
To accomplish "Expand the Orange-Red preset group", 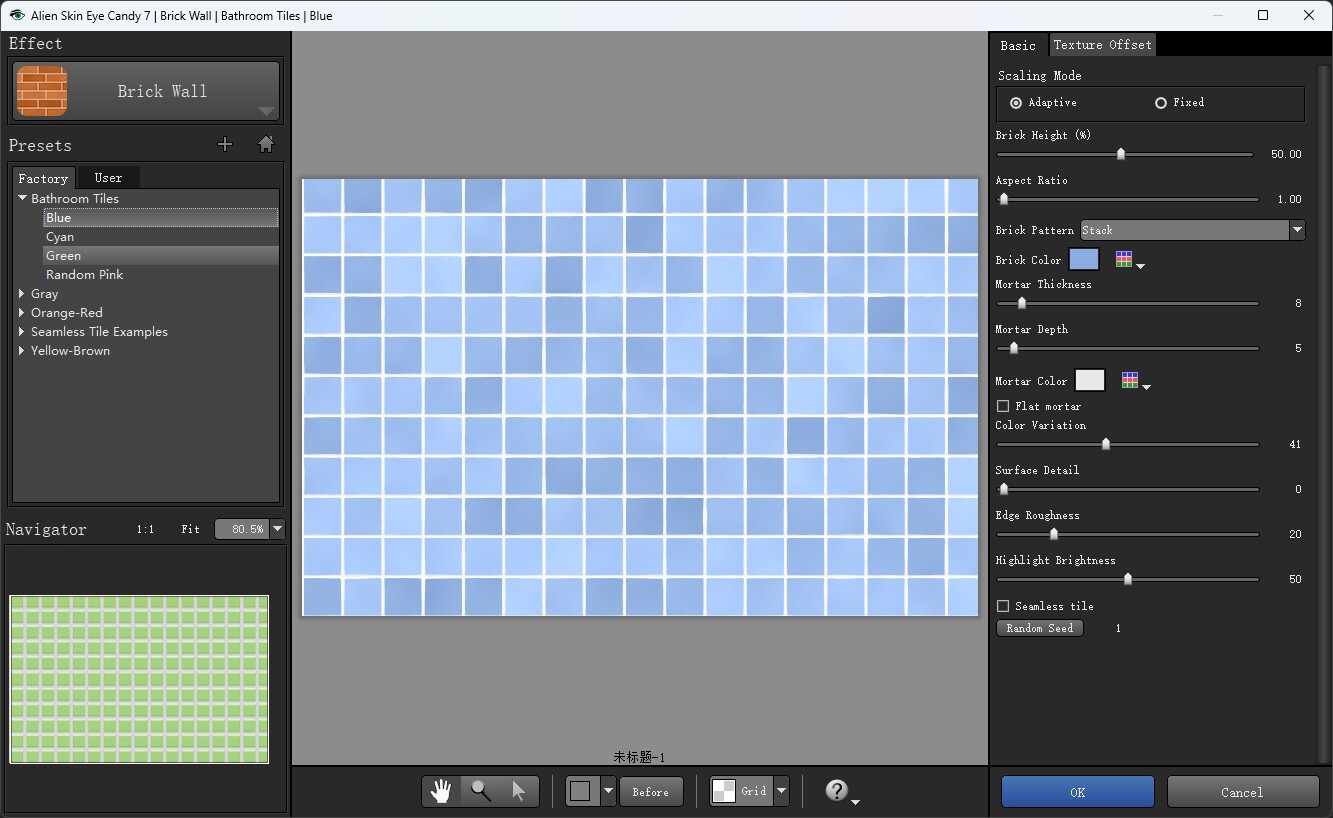I will pyautogui.click(x=22, y=313).
